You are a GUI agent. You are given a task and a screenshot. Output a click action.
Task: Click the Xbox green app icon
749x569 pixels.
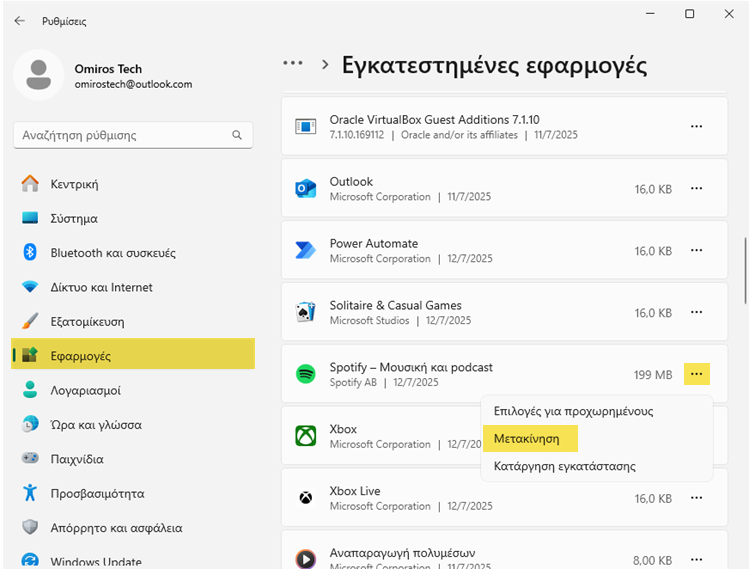305,436
